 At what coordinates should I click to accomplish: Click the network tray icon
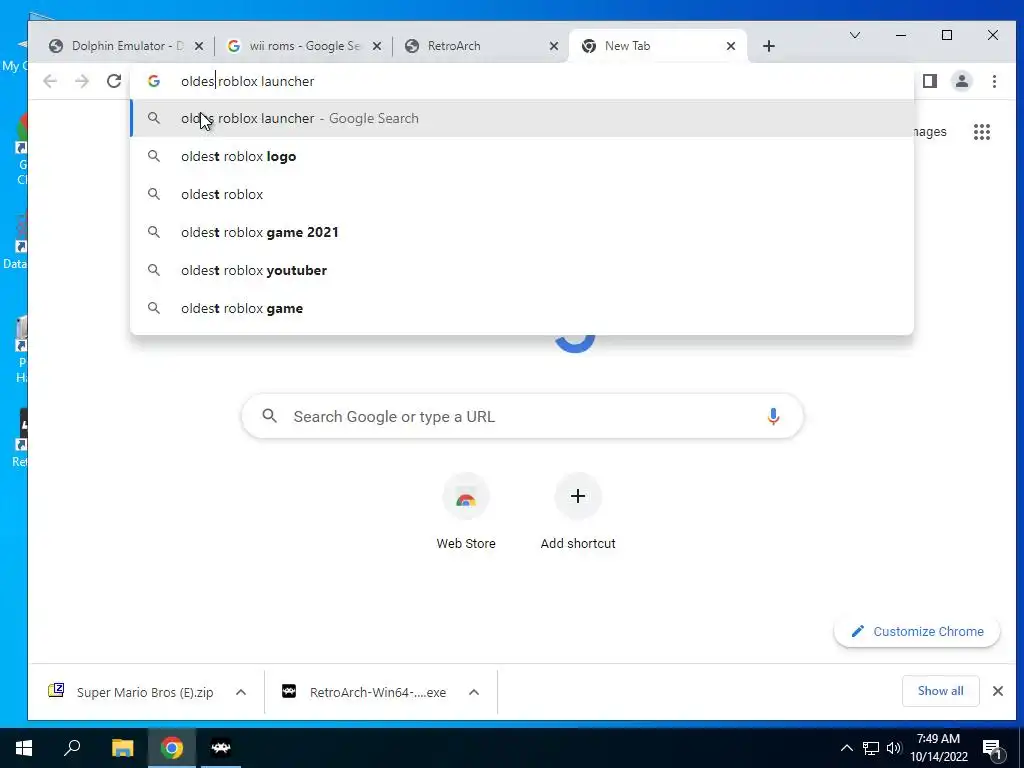point(871,748)
